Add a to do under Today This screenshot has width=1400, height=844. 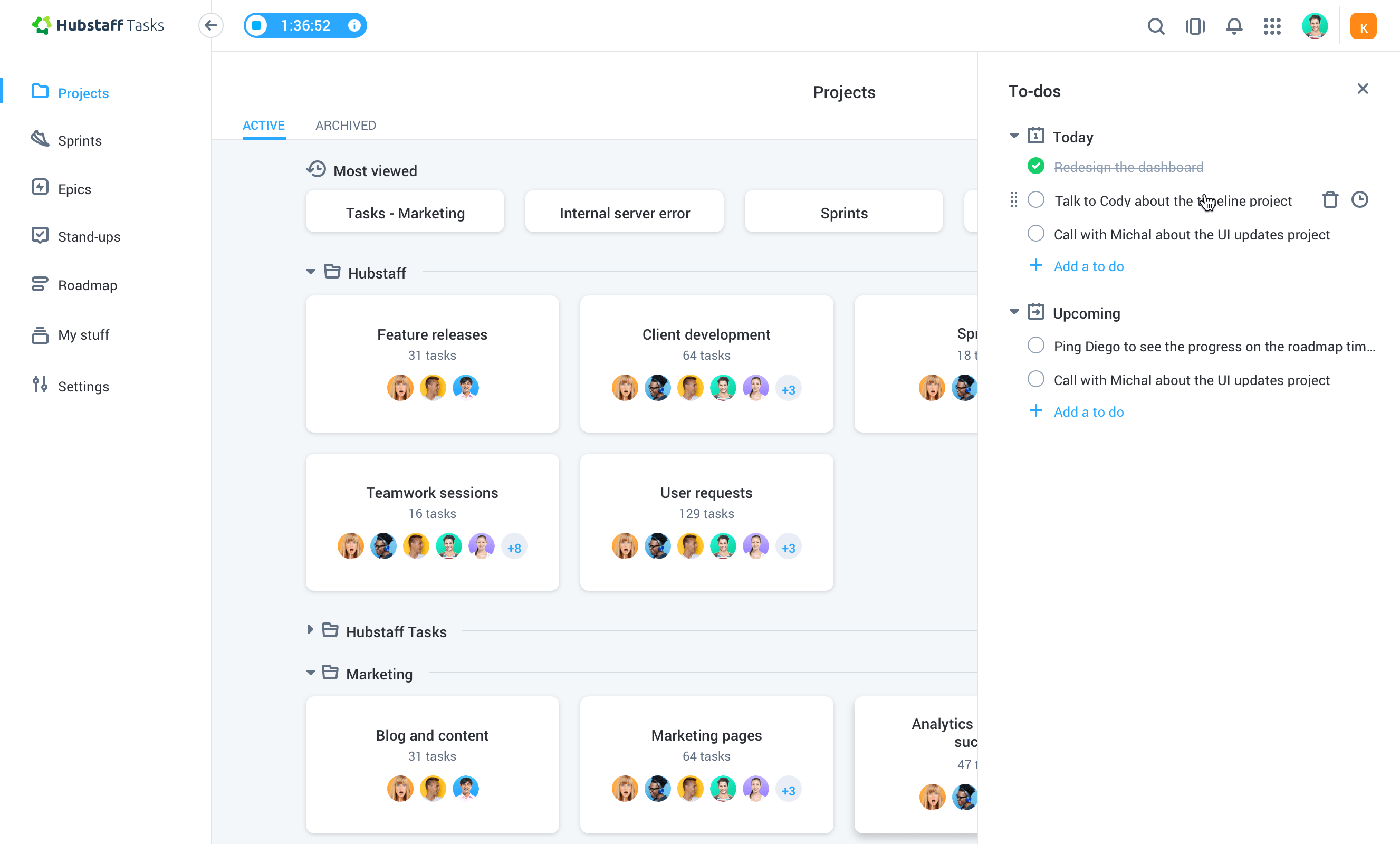click(x=1077, y=266)
